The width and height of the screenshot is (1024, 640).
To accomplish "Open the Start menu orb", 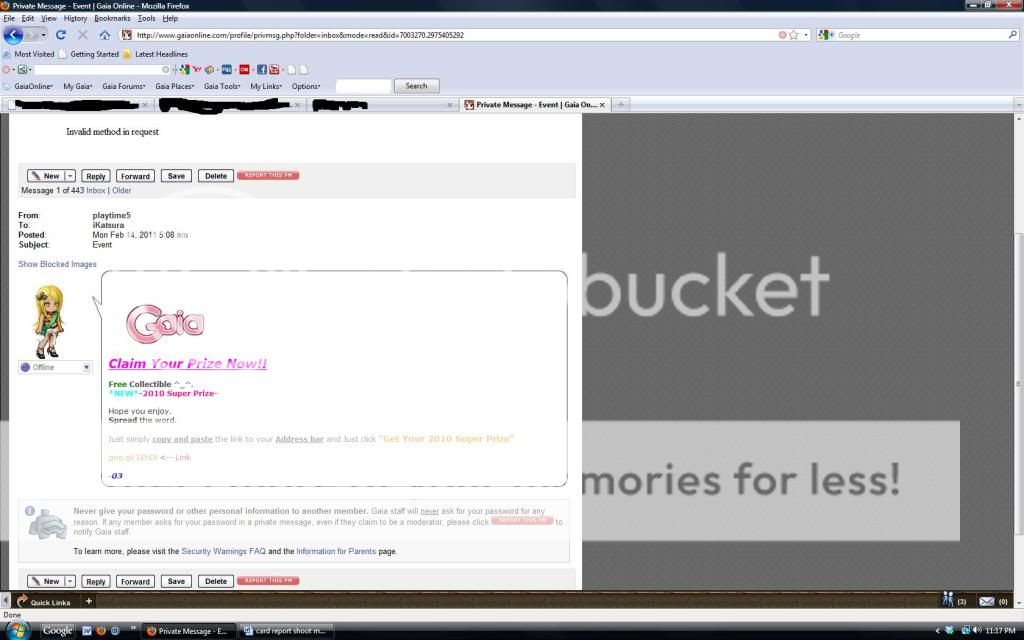I will click(19, 630).
